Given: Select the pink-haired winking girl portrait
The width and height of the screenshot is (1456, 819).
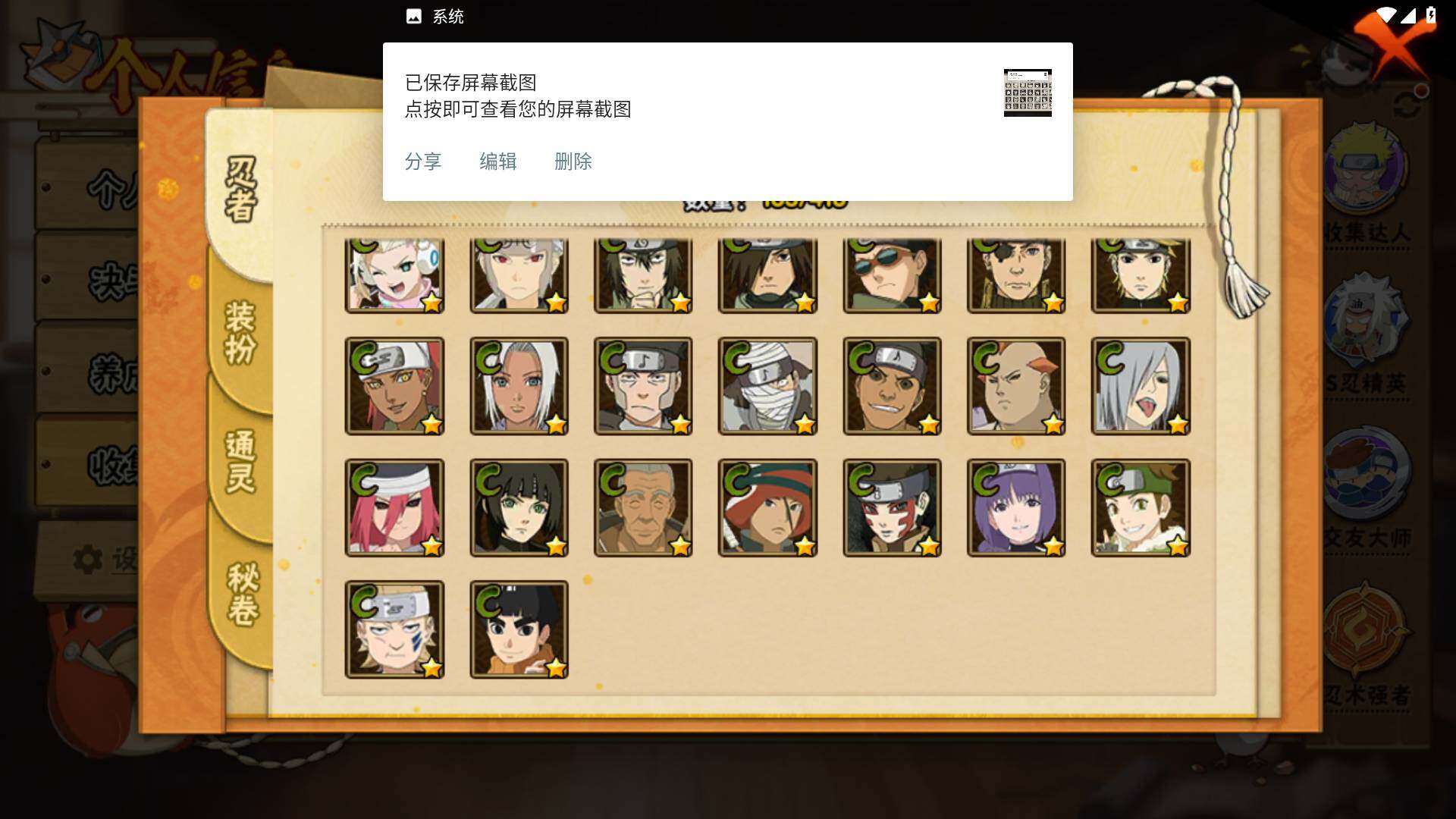Looking at the screenshot, I should 394,275.
